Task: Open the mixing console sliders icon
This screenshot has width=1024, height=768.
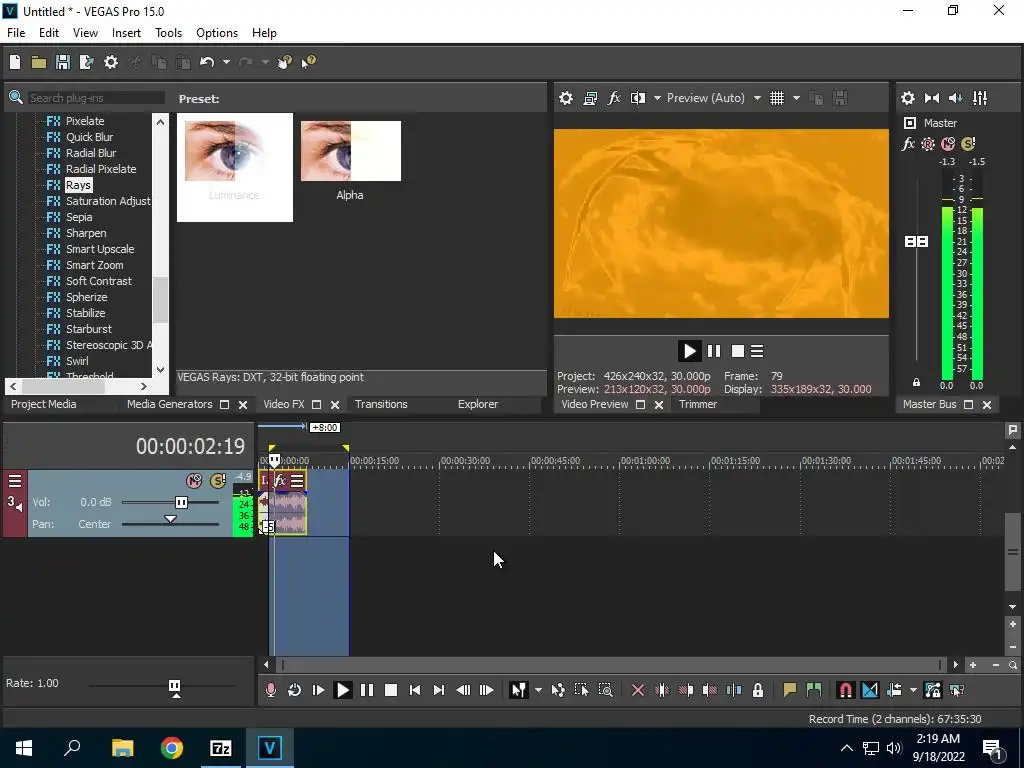Action: (980, 98)
